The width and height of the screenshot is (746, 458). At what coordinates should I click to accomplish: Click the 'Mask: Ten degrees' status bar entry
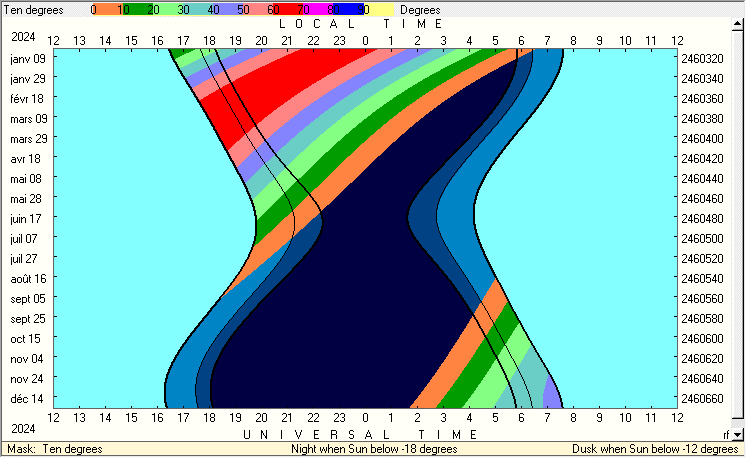coord(55,449)
